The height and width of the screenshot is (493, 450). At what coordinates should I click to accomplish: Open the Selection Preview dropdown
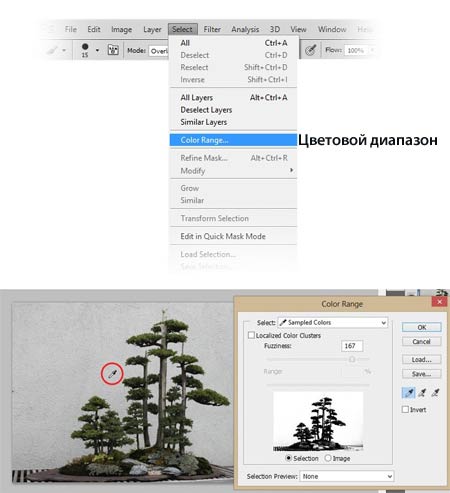347,476
